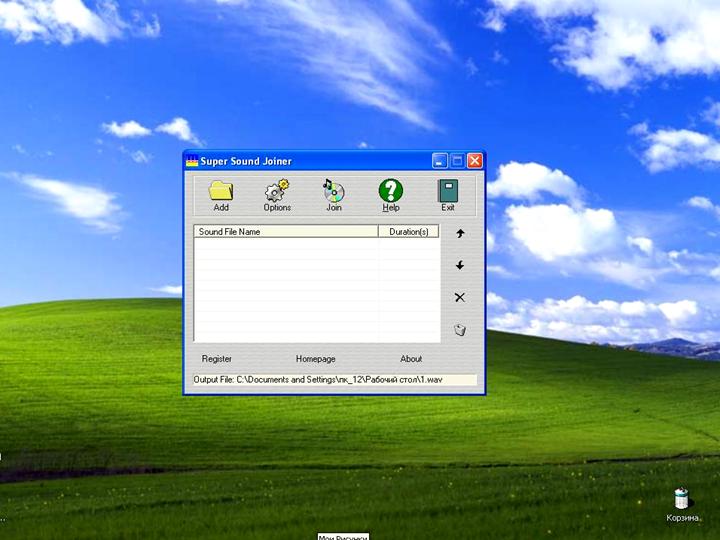This screenshot has width=720, height=540.
Task: Open the Options gear tool
Action: (x=277, y=191)
